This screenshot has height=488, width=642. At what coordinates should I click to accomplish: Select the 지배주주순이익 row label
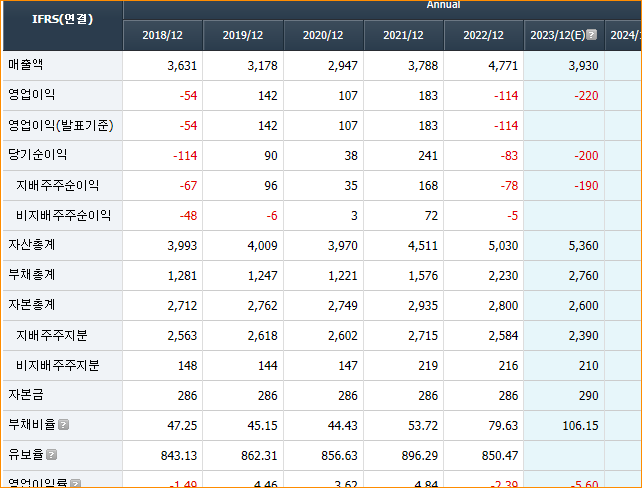coord(57,185)
